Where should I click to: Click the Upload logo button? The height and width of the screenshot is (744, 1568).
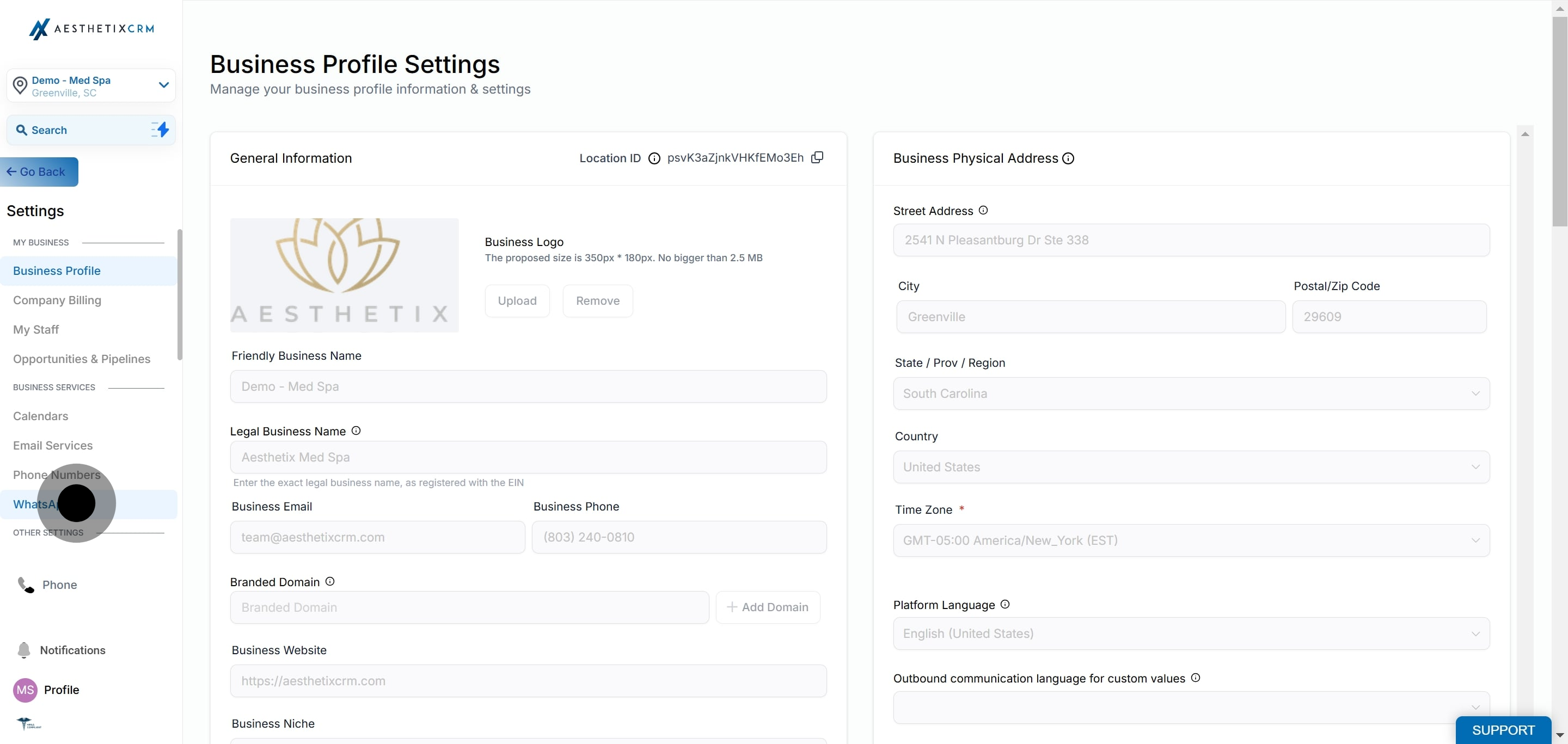517,300
